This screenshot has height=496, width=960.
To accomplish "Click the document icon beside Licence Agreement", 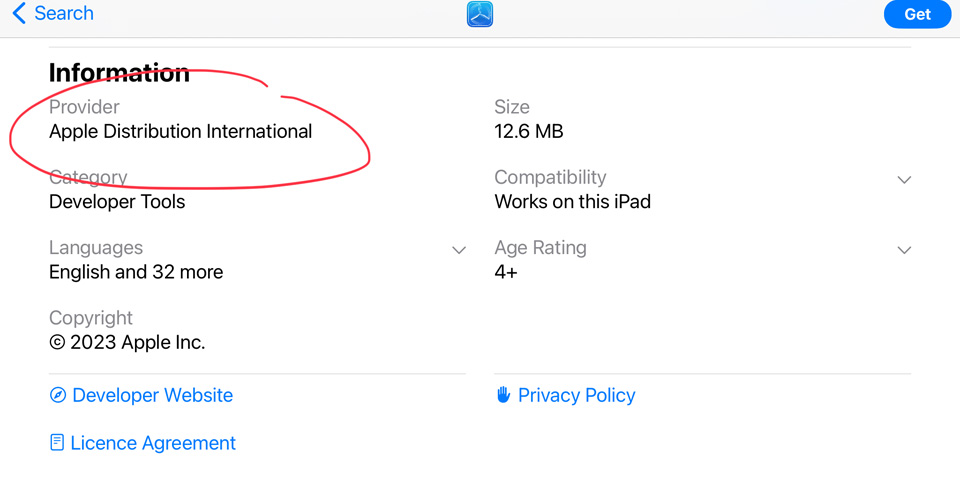I will pos(57,442).
